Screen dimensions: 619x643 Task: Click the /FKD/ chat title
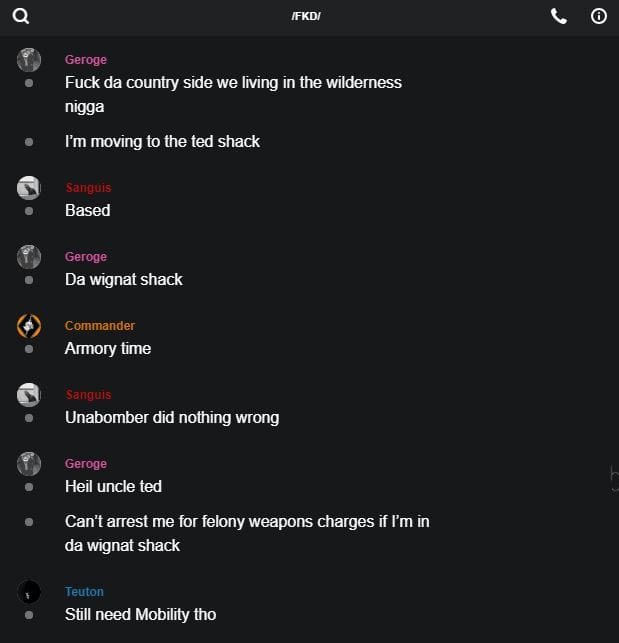pyautogui.click(x=306, y=17)
